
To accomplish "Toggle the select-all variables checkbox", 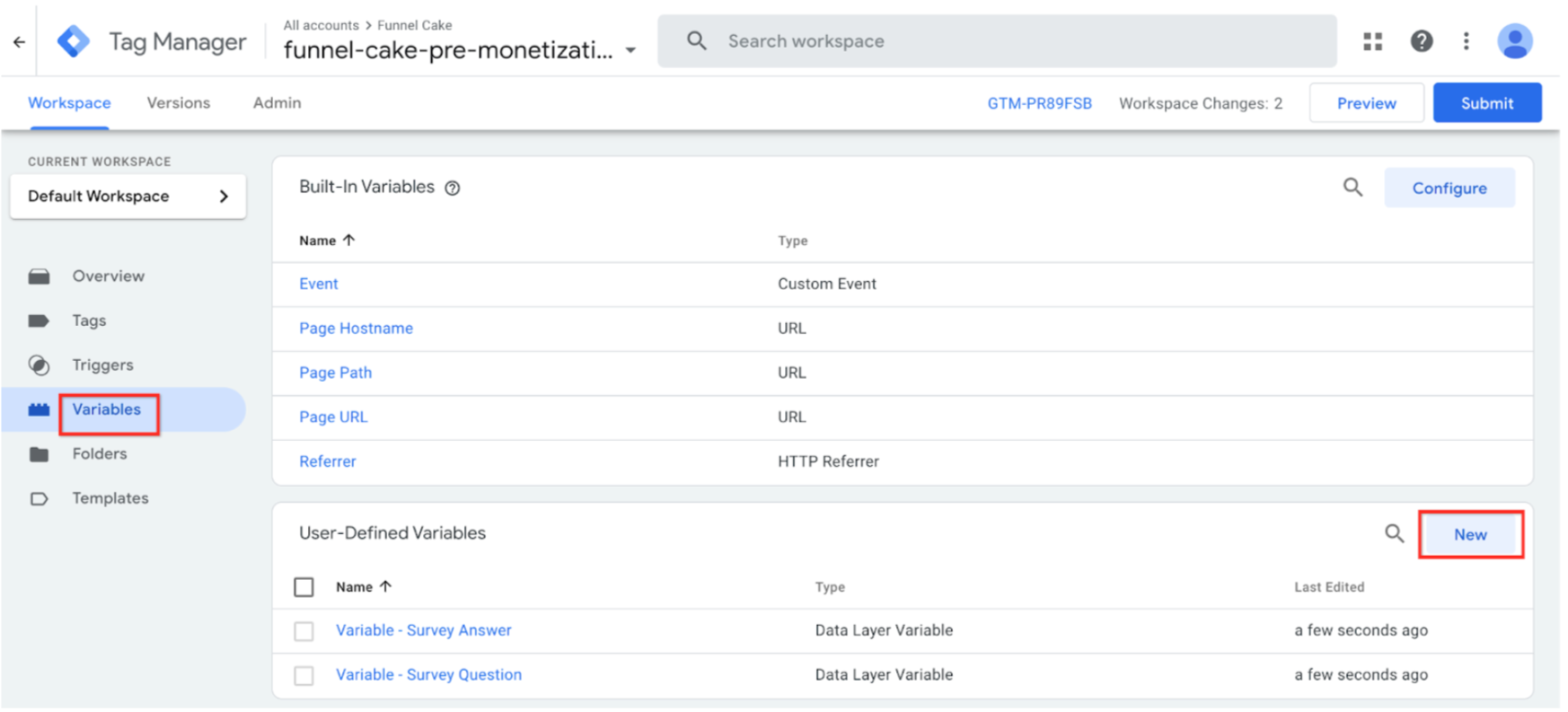I will pyautogui.click(x=304, y=587).
